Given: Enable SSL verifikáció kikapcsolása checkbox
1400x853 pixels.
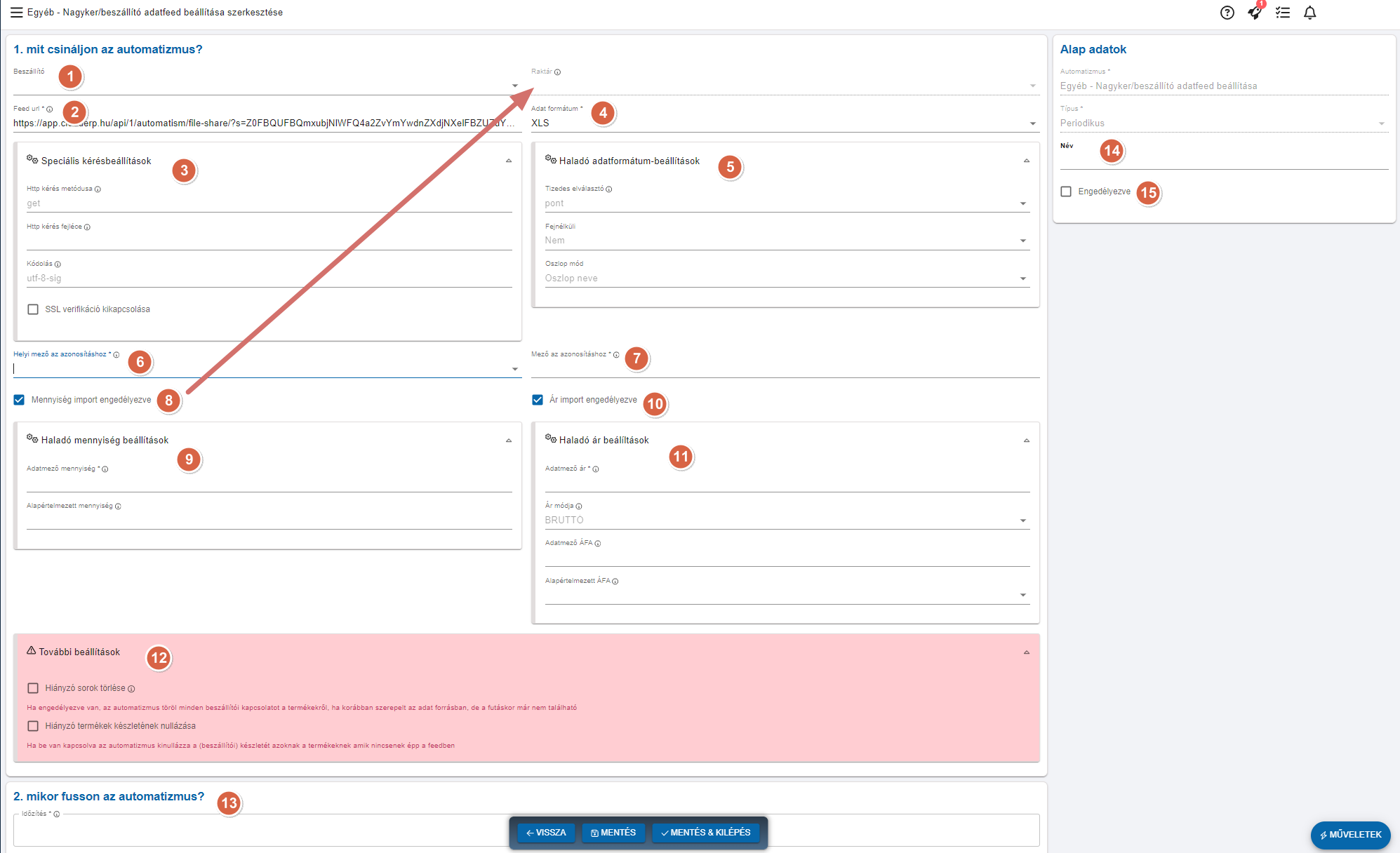Looking at the screenshot, I should (33, 309).
